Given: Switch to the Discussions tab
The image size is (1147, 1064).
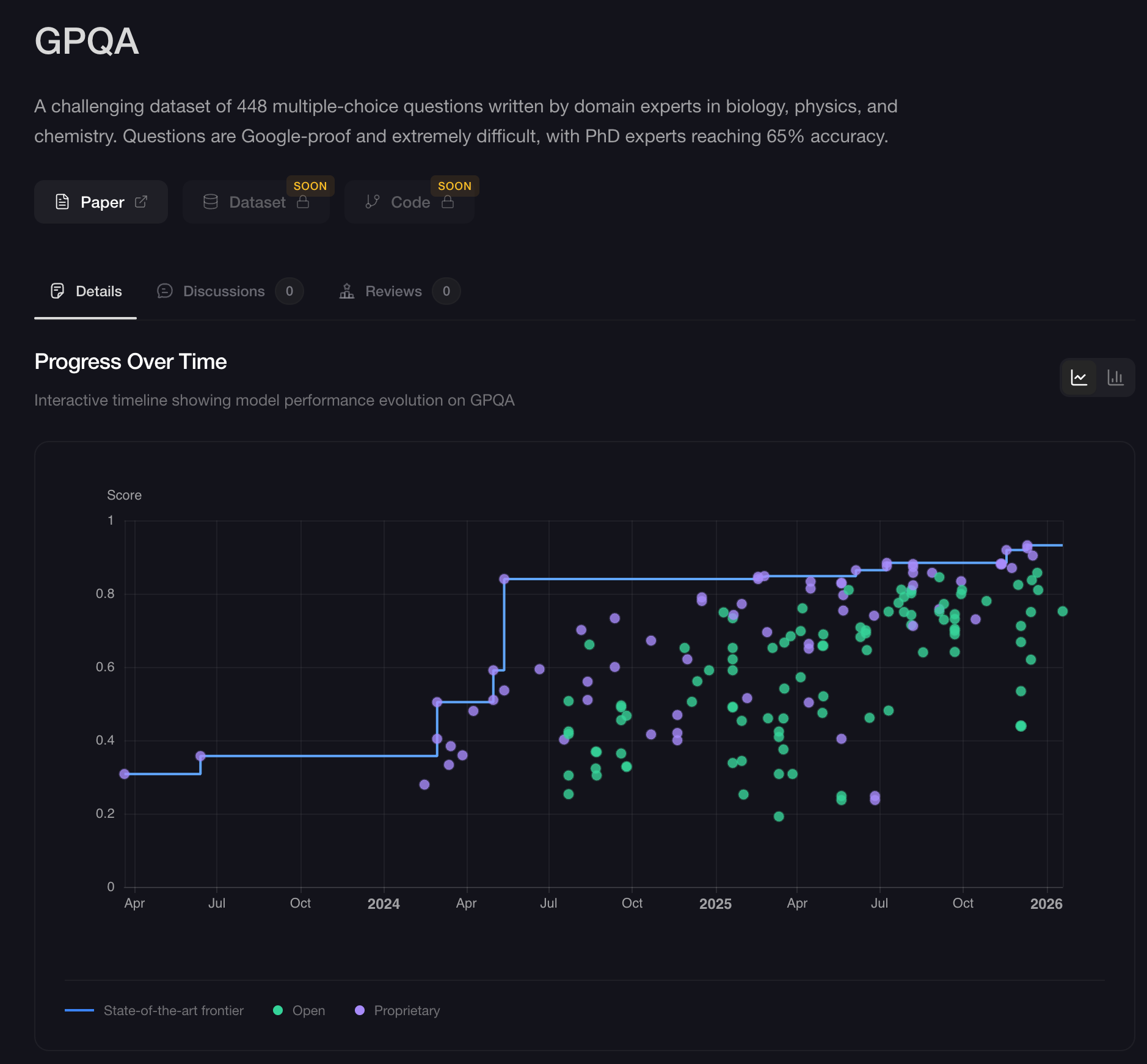Looking at the screenshot, I should coord(224,291).
